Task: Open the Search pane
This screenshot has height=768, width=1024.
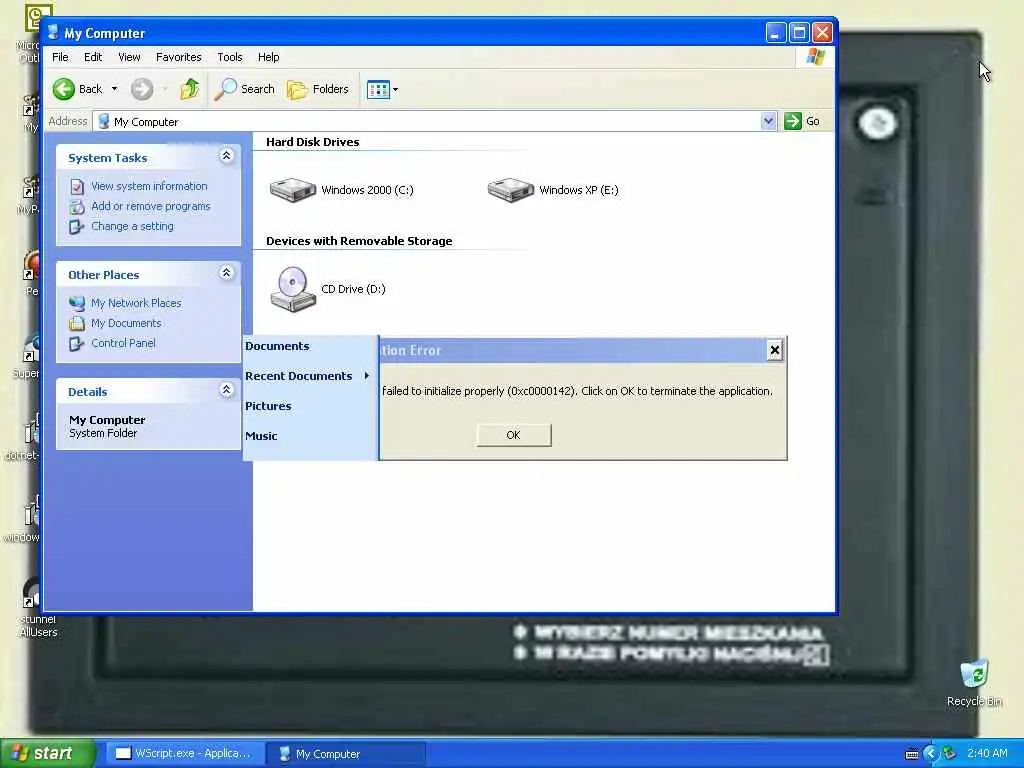Action: 245,89
